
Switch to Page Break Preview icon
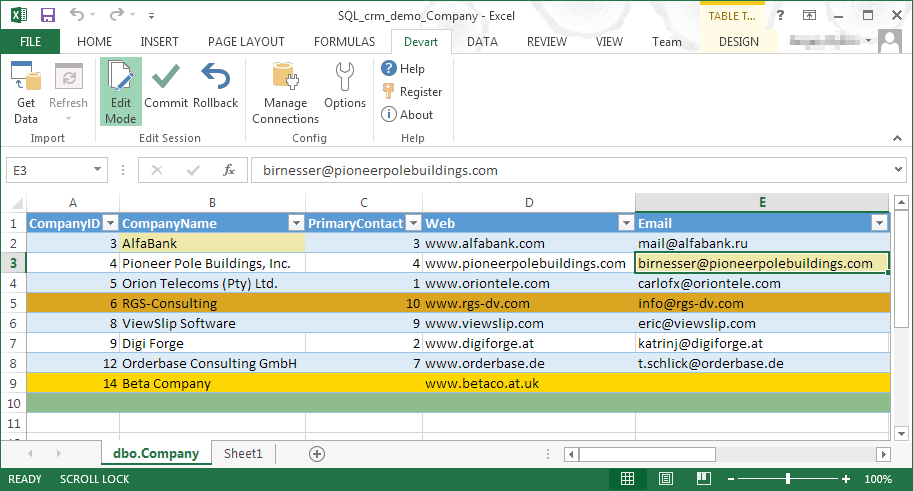(x=704, y=479)
